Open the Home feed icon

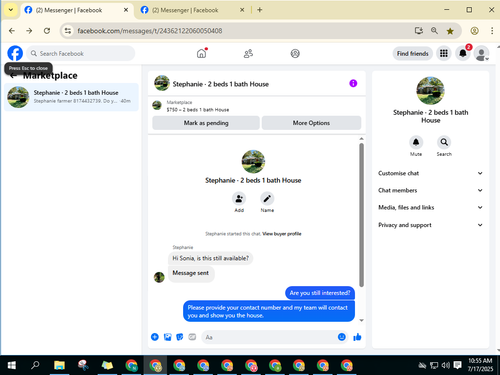coord(201,53)
